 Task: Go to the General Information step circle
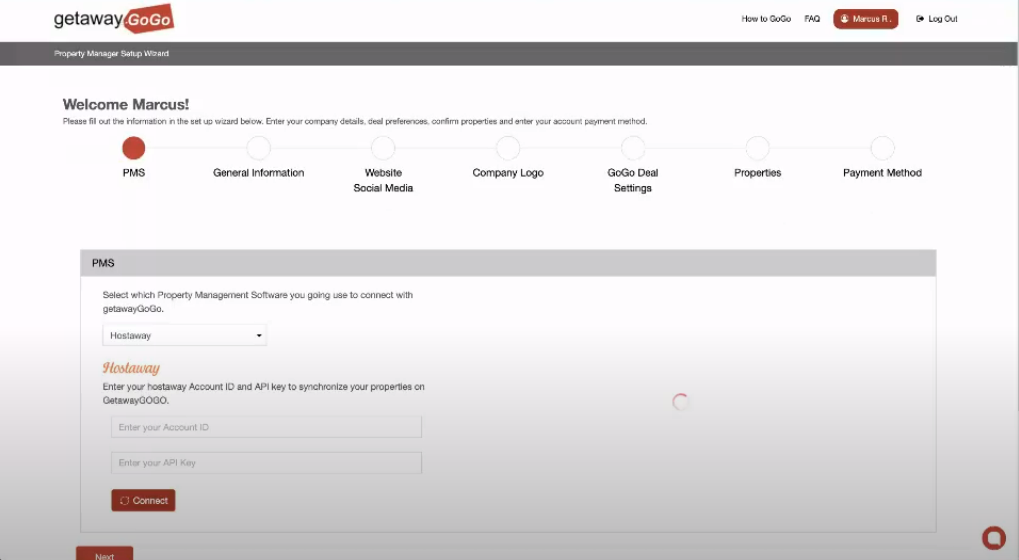click(259, 148)
